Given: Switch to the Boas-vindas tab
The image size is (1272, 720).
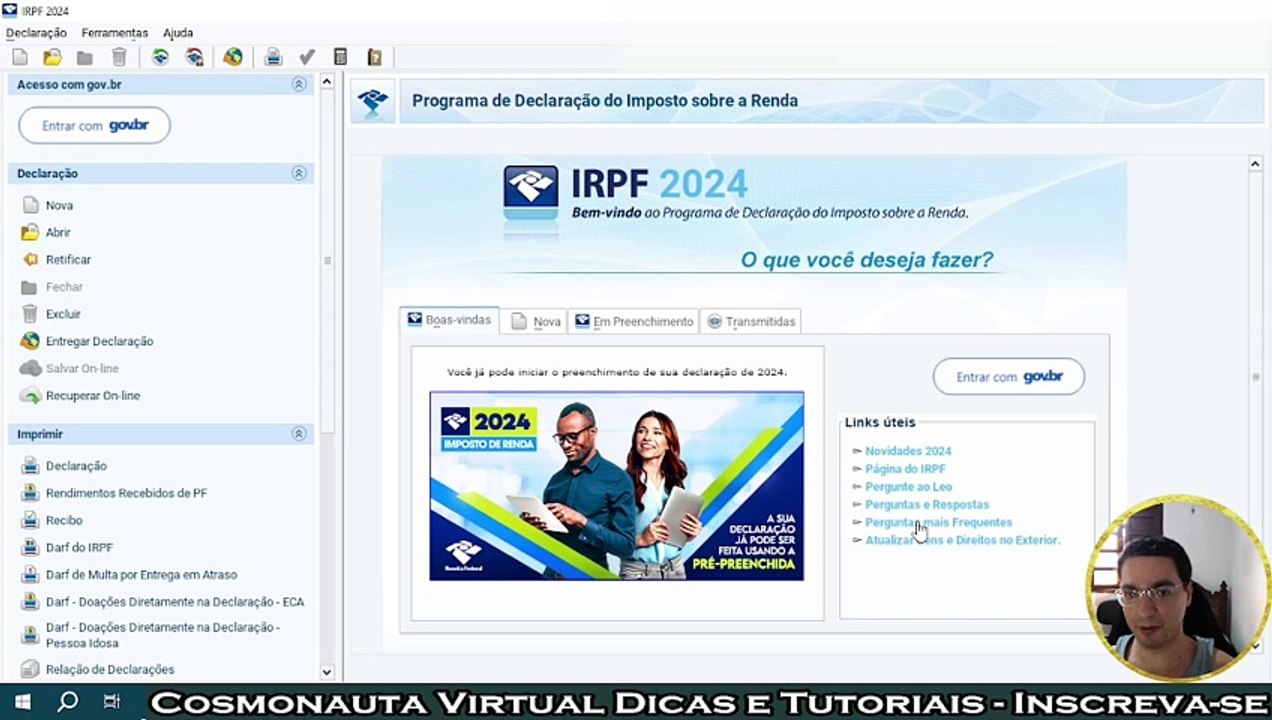Looking at the screenshot, I should [x=449, y=320].
